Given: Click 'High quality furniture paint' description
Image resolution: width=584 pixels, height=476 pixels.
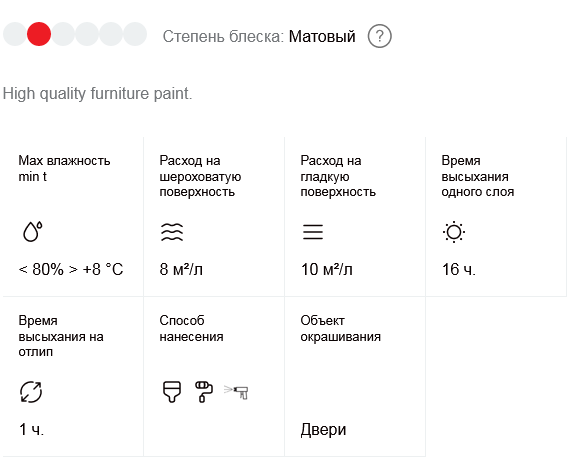Looking at the screenshot, I should [x=98, y=93].
